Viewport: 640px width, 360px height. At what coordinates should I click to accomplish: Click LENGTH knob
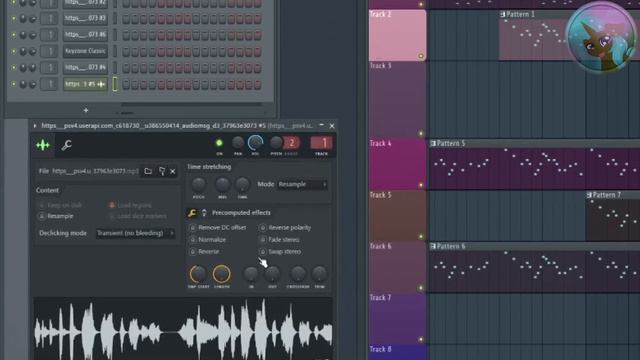click(x=222, y=274)
